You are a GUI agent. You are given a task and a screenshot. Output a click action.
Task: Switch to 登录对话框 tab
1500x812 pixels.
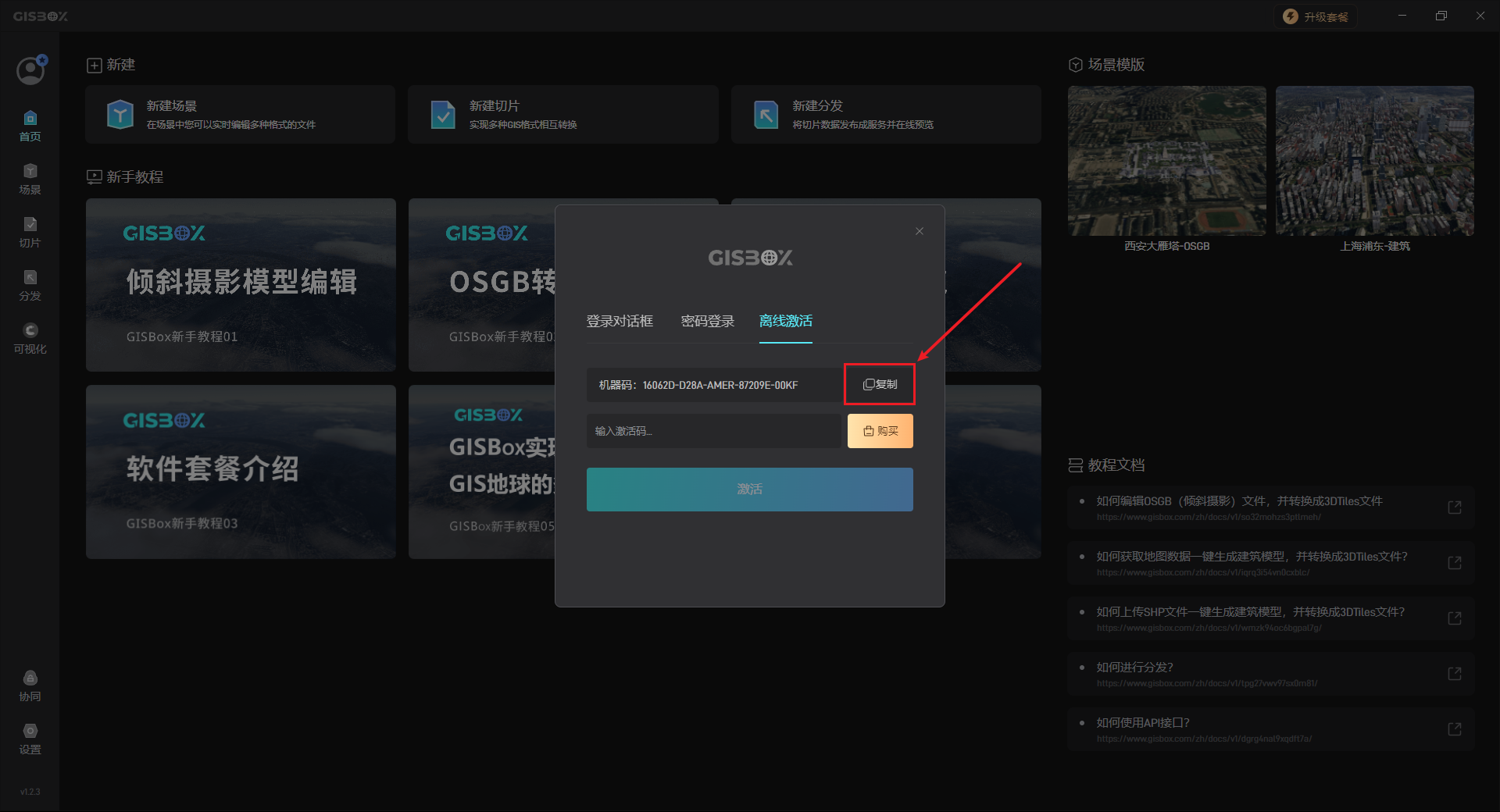(620, 321)
